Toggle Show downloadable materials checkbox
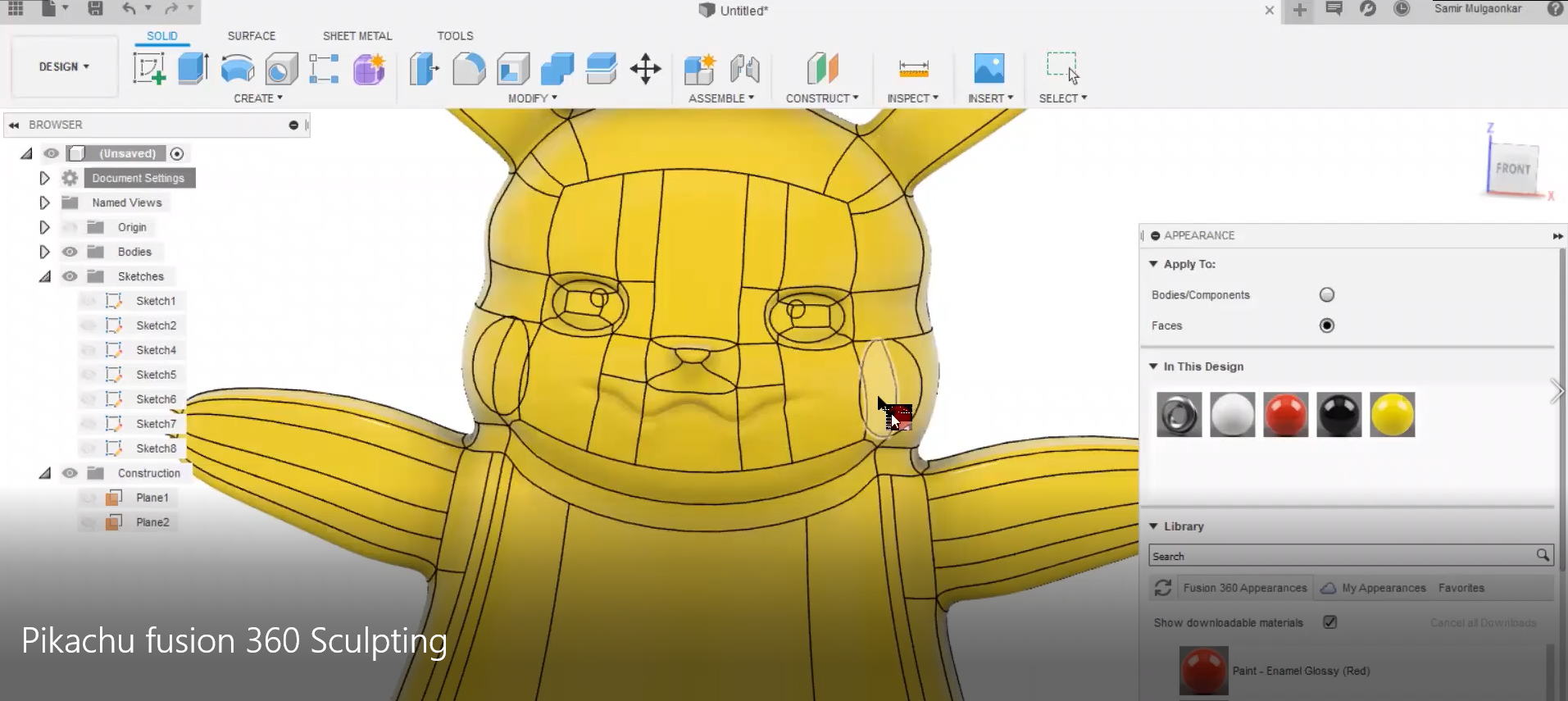The height and width of the screenshot is (701, 1568). [x=1330, y=622]
